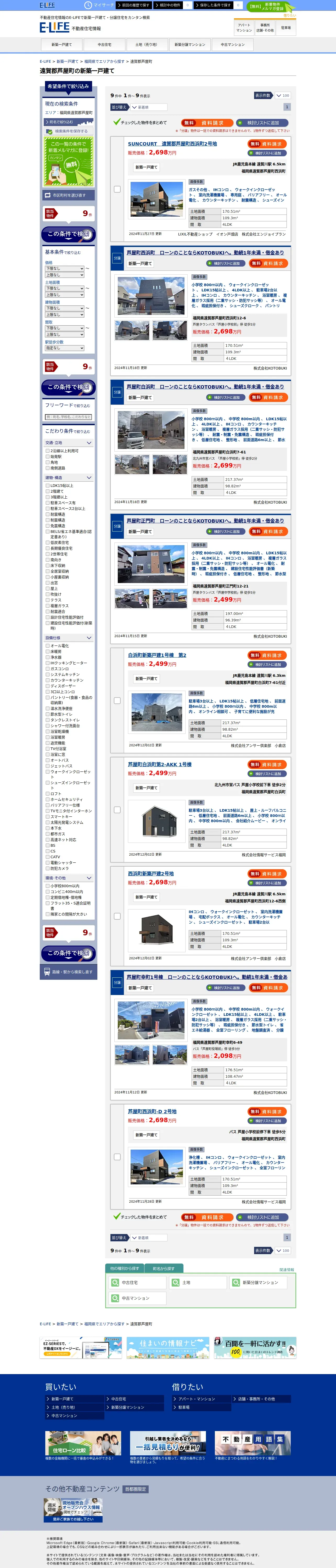
Task: Click the map icon on 市区町村を選び直す
Action: pos(48,195)
